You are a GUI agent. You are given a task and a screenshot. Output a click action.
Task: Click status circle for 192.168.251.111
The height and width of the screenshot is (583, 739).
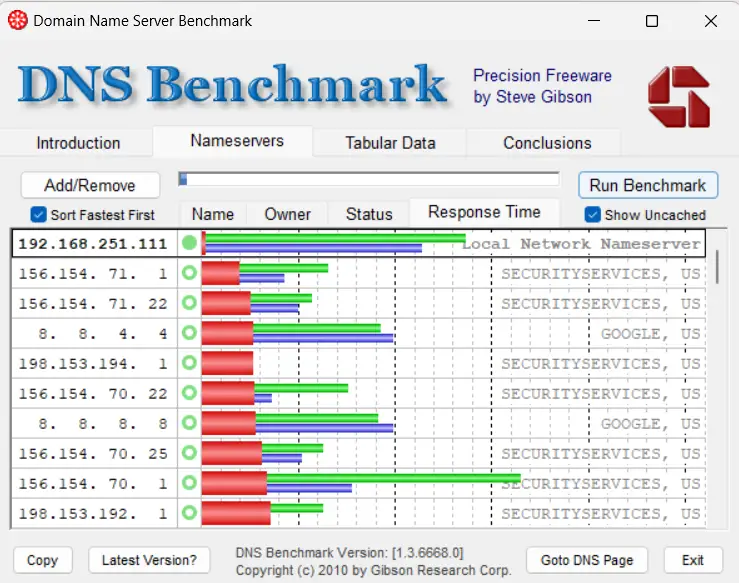pyautogui.click(x=189, y=243)
